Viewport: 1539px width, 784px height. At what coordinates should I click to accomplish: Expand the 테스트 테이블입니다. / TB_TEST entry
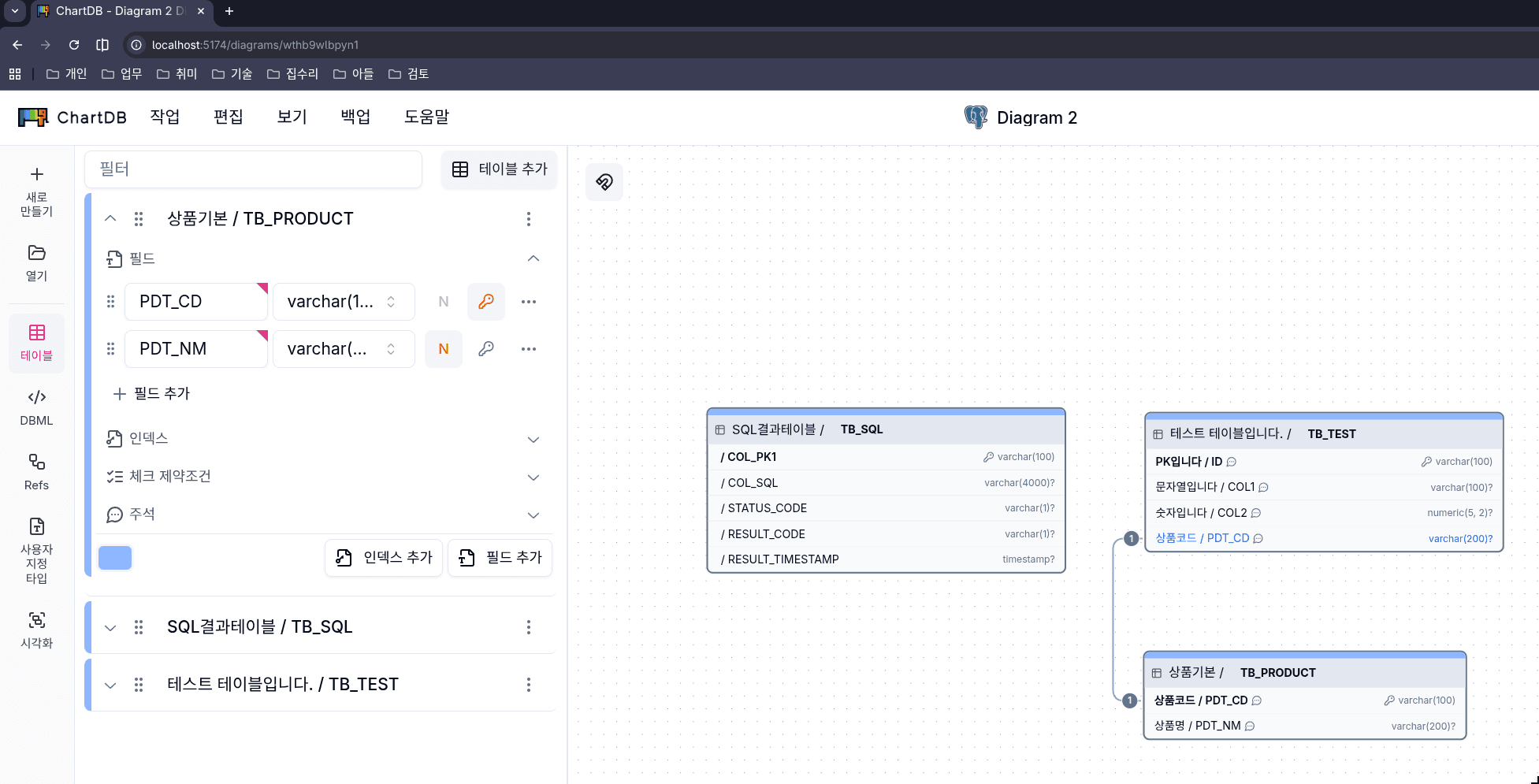110,685
